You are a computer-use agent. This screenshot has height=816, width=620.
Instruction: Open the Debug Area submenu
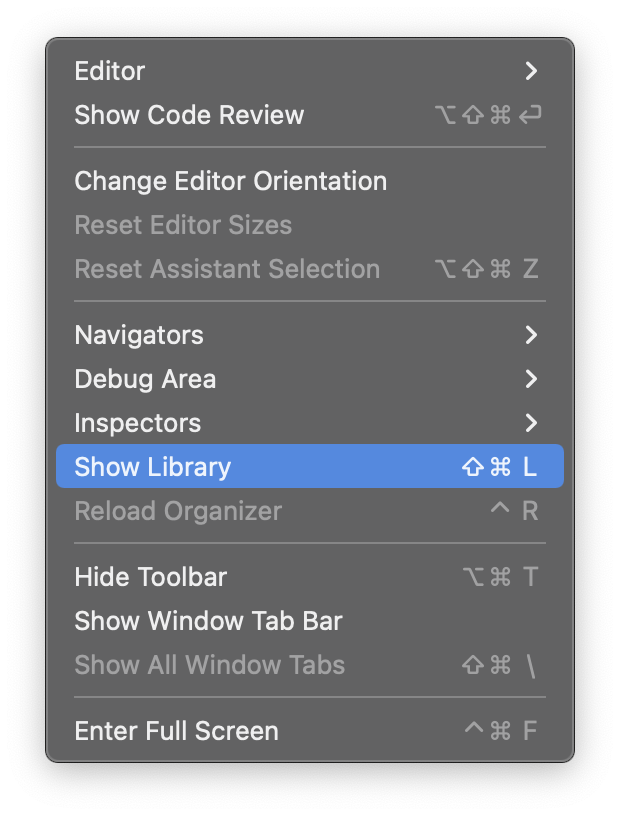point(145,379)
